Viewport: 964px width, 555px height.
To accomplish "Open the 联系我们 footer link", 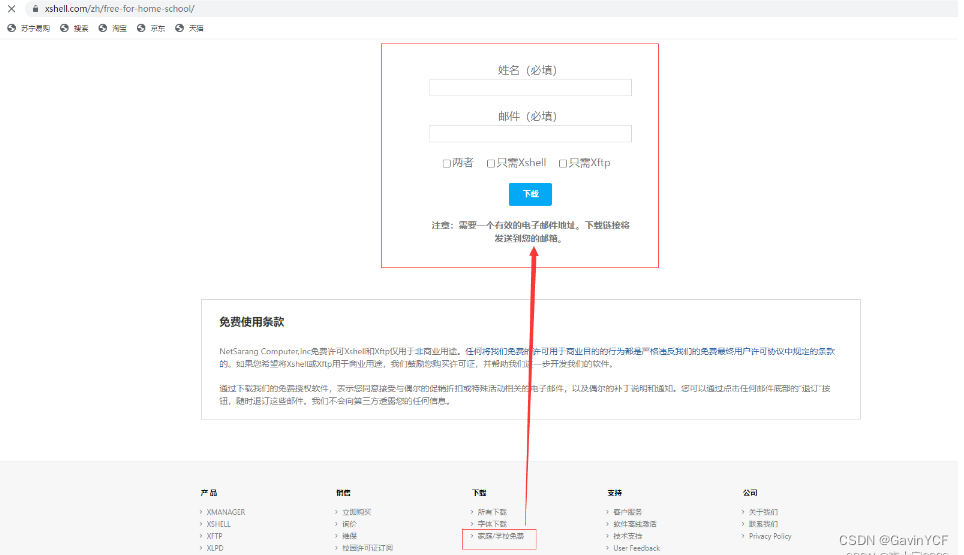I will click(x=763, y=524).
